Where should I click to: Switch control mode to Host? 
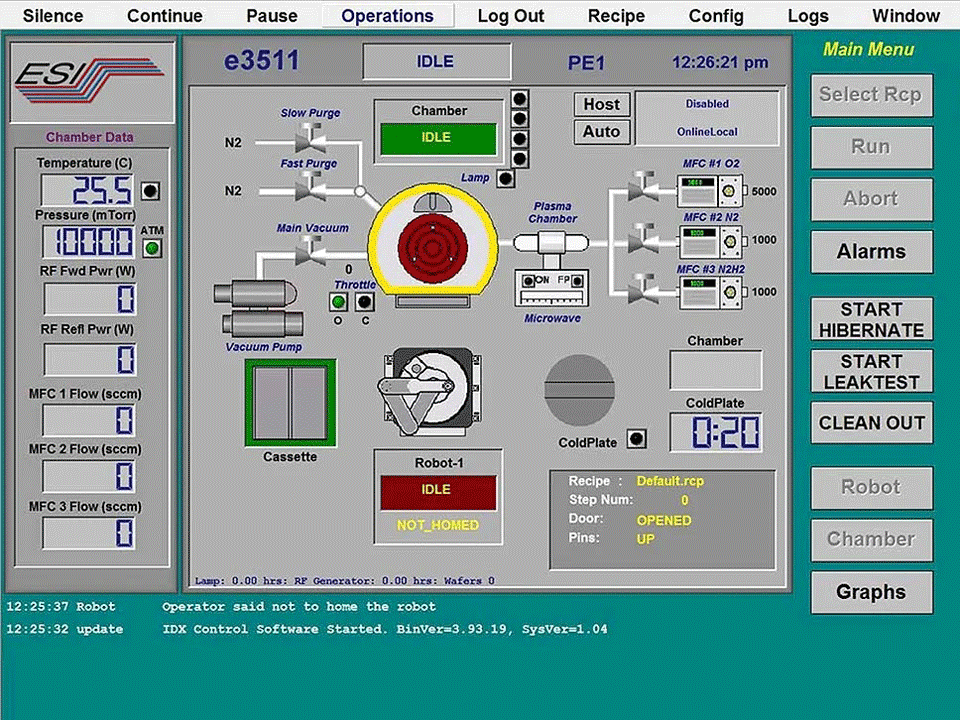pyautogui.click(x=601, y=104)
